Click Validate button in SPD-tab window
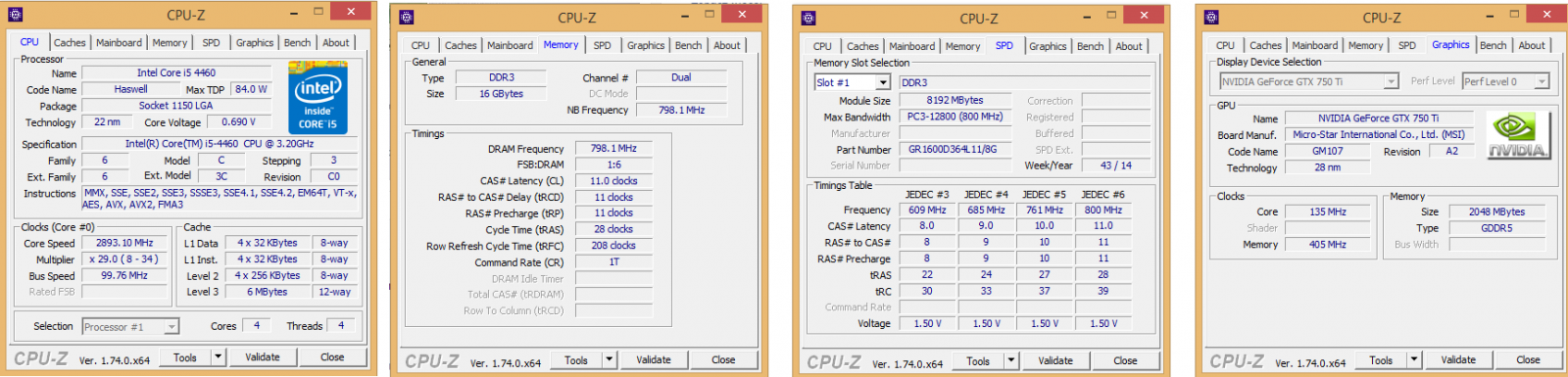Viewport: 1568px width, 377px height. click(1055, 360)
